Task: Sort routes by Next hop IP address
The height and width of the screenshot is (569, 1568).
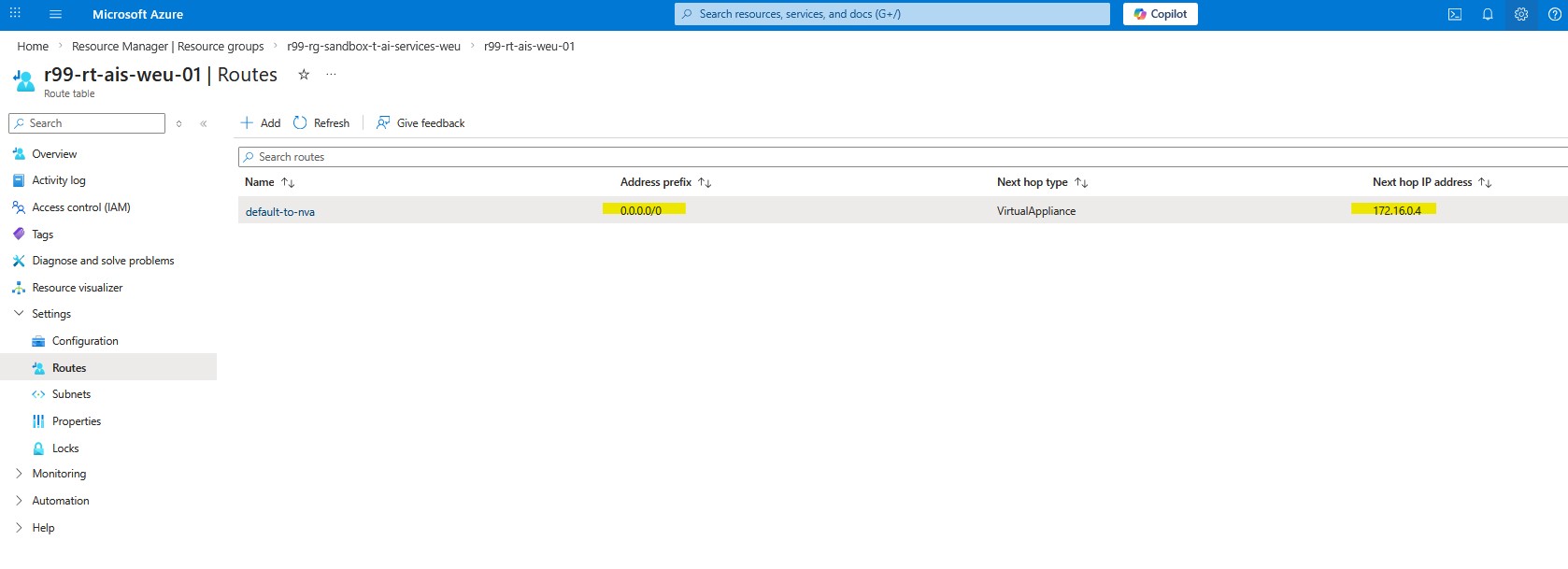Action: coord(1432,182)
